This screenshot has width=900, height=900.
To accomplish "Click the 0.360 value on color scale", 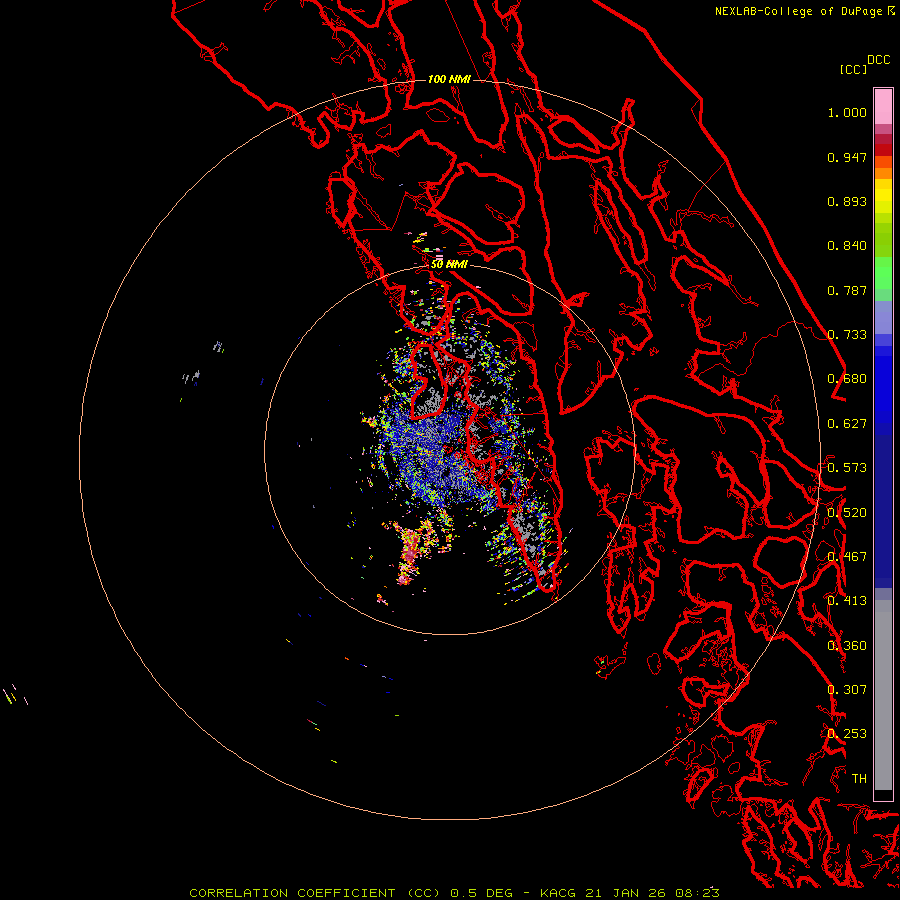I will [x=847, y=646].
